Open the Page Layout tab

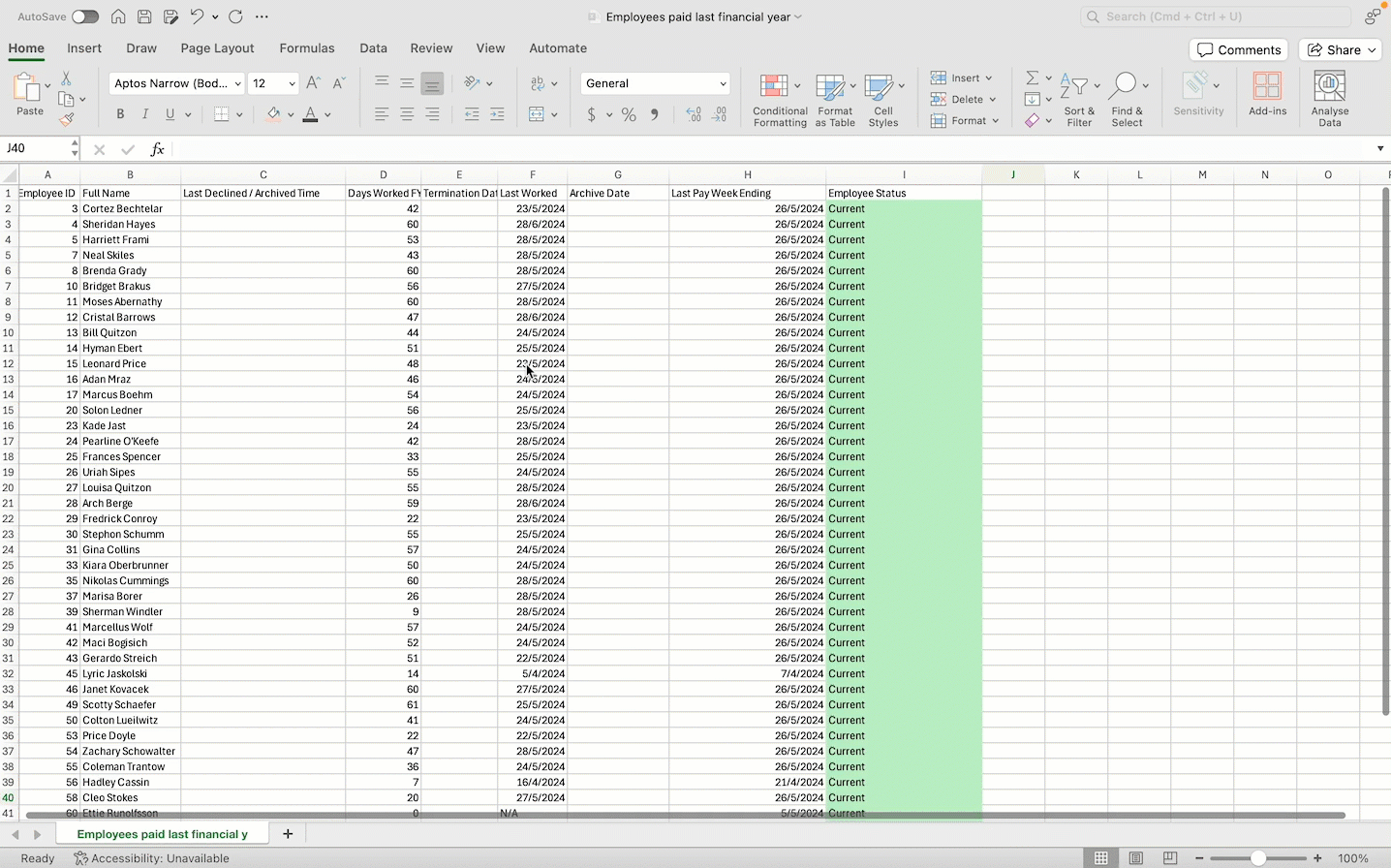(x=217, y=48)
